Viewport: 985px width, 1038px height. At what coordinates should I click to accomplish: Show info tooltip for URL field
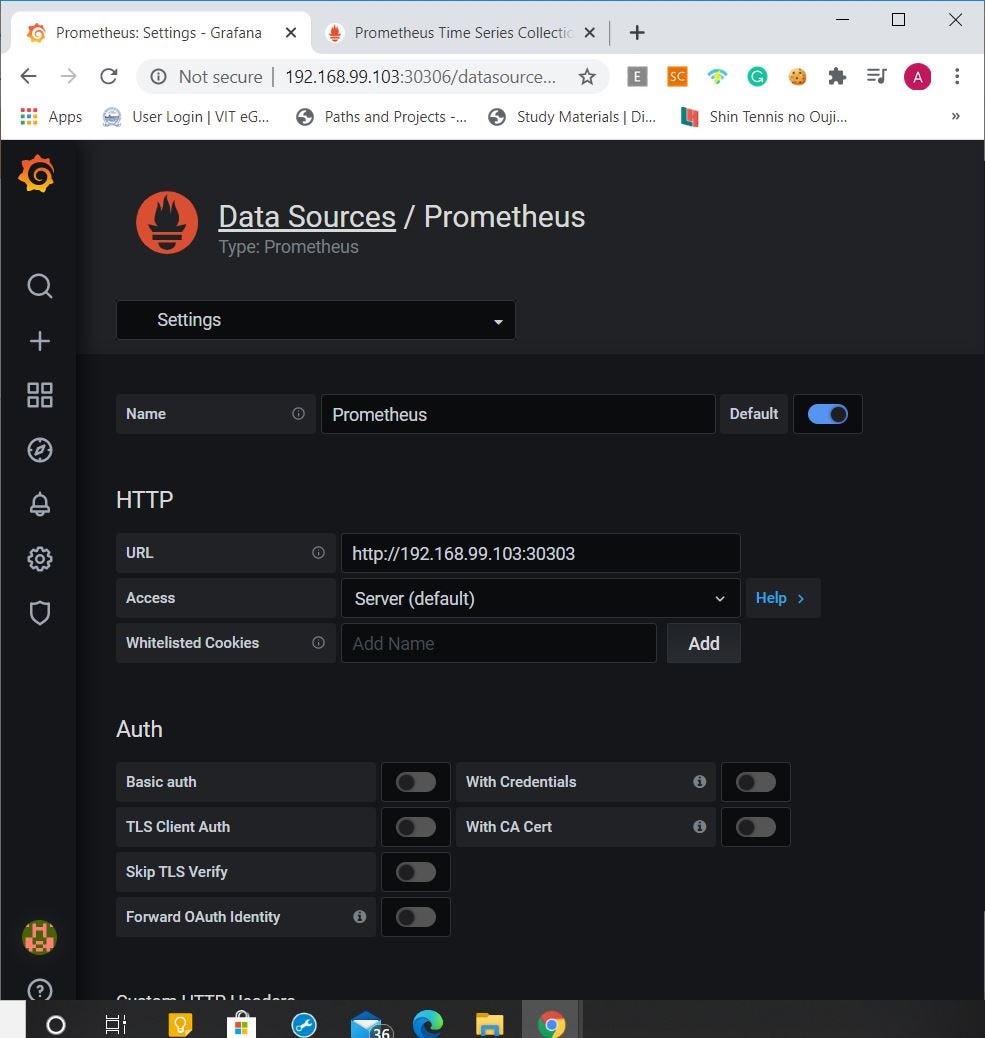tap(318, 553)
